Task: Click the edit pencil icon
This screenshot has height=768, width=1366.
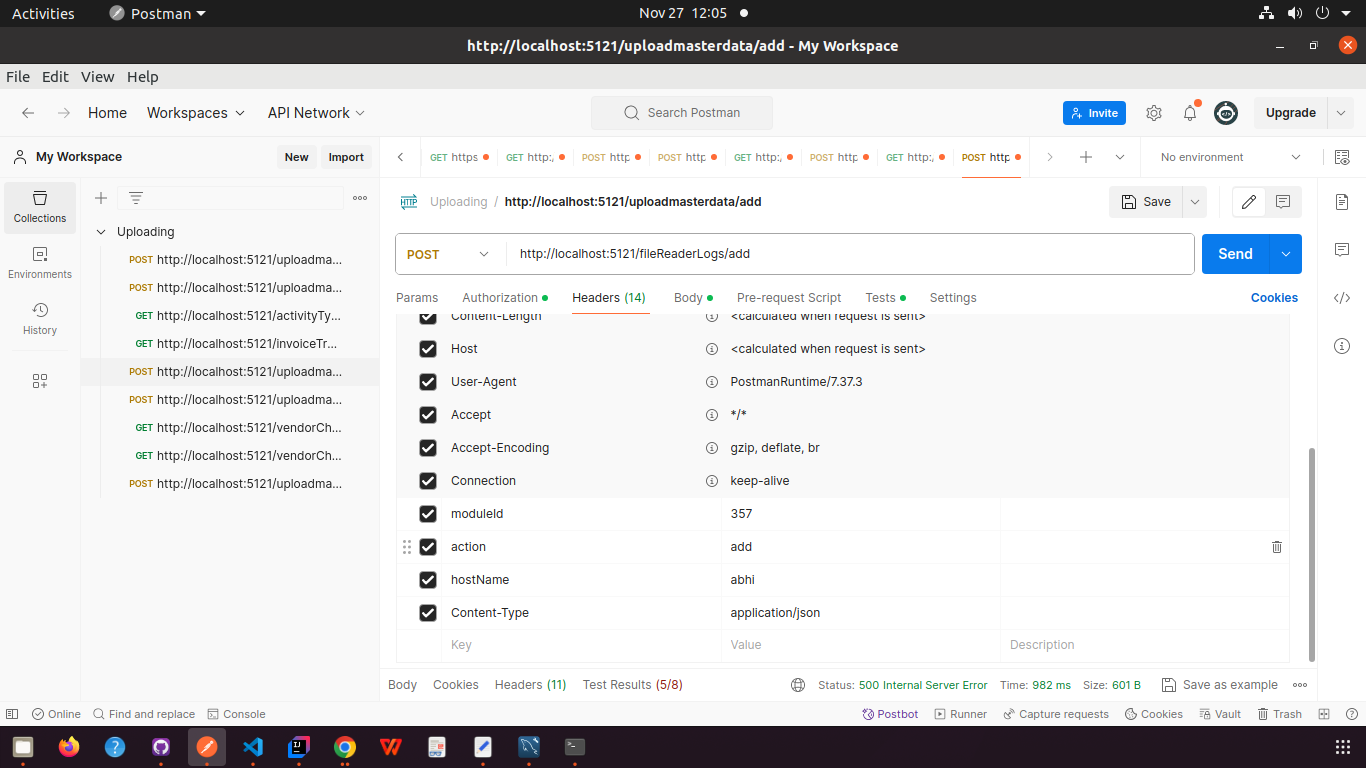Action: 1249,202
